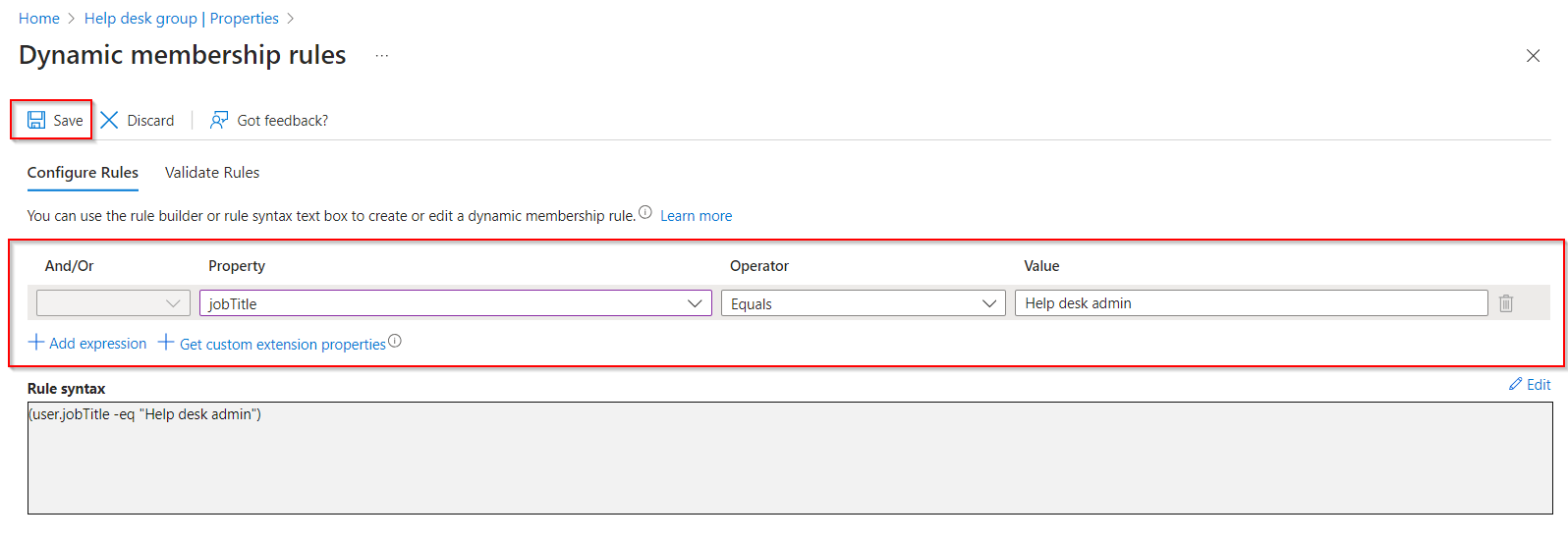Click the pencil Edit icon for rule syntax

(1516, 384)
